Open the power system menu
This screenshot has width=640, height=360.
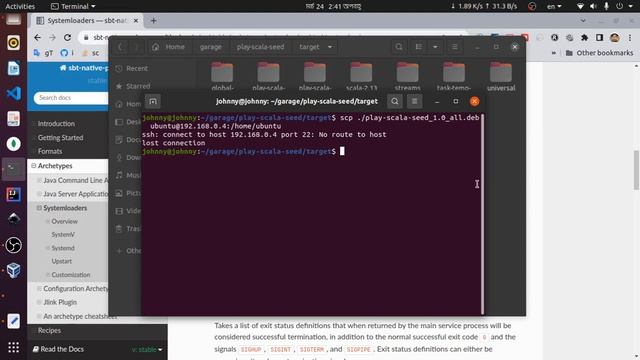623,6
